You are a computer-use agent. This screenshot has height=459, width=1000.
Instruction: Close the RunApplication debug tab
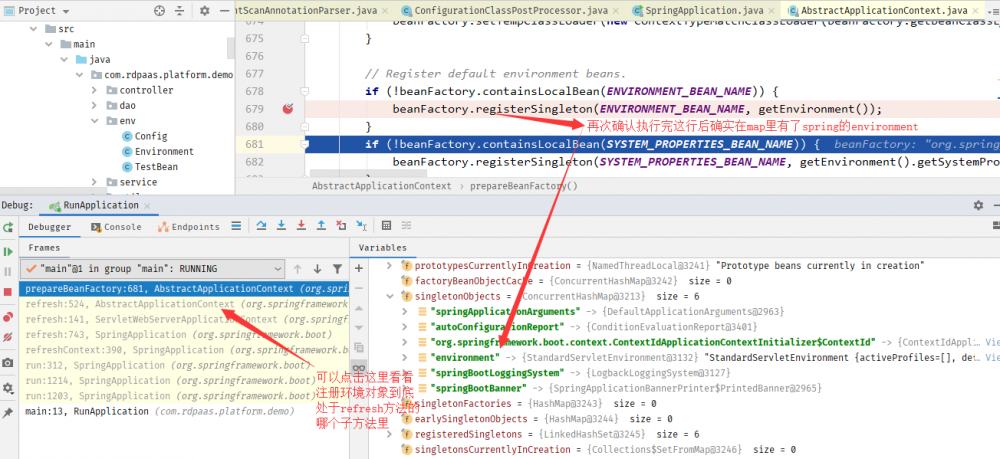point(148,206)
